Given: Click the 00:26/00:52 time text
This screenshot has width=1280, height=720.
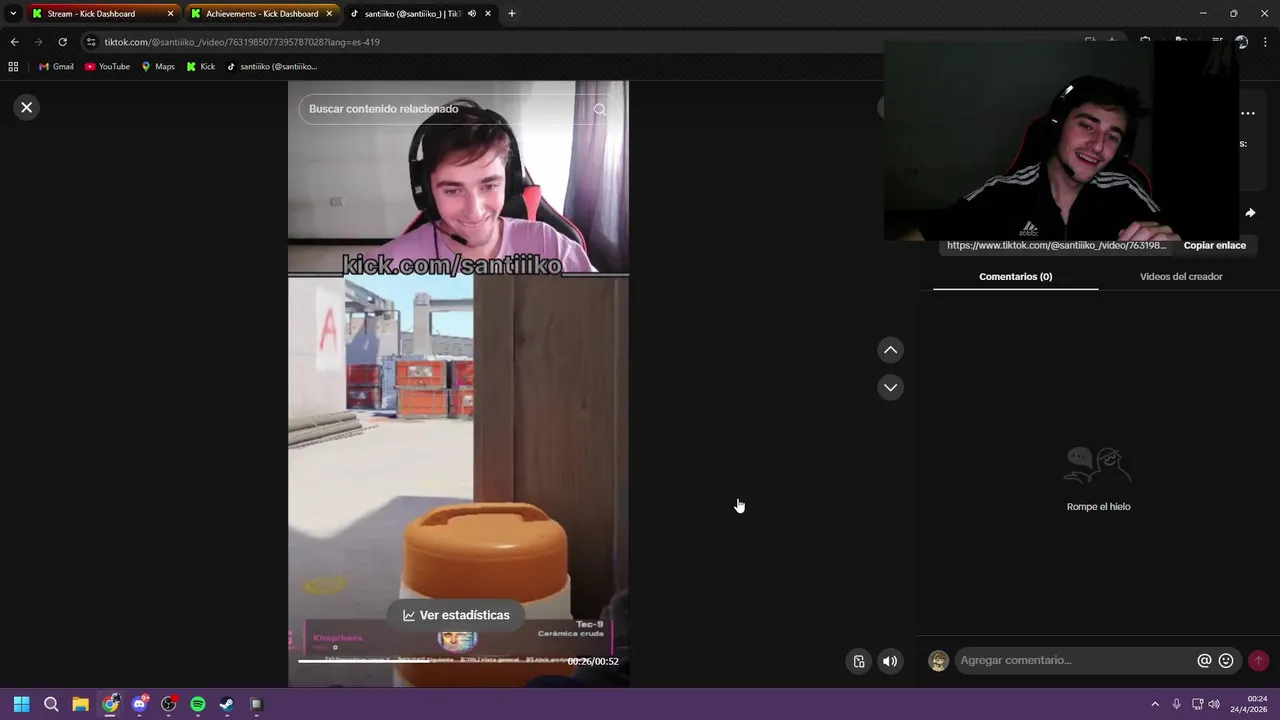Looking at the screenshot, I should point(593,661).
